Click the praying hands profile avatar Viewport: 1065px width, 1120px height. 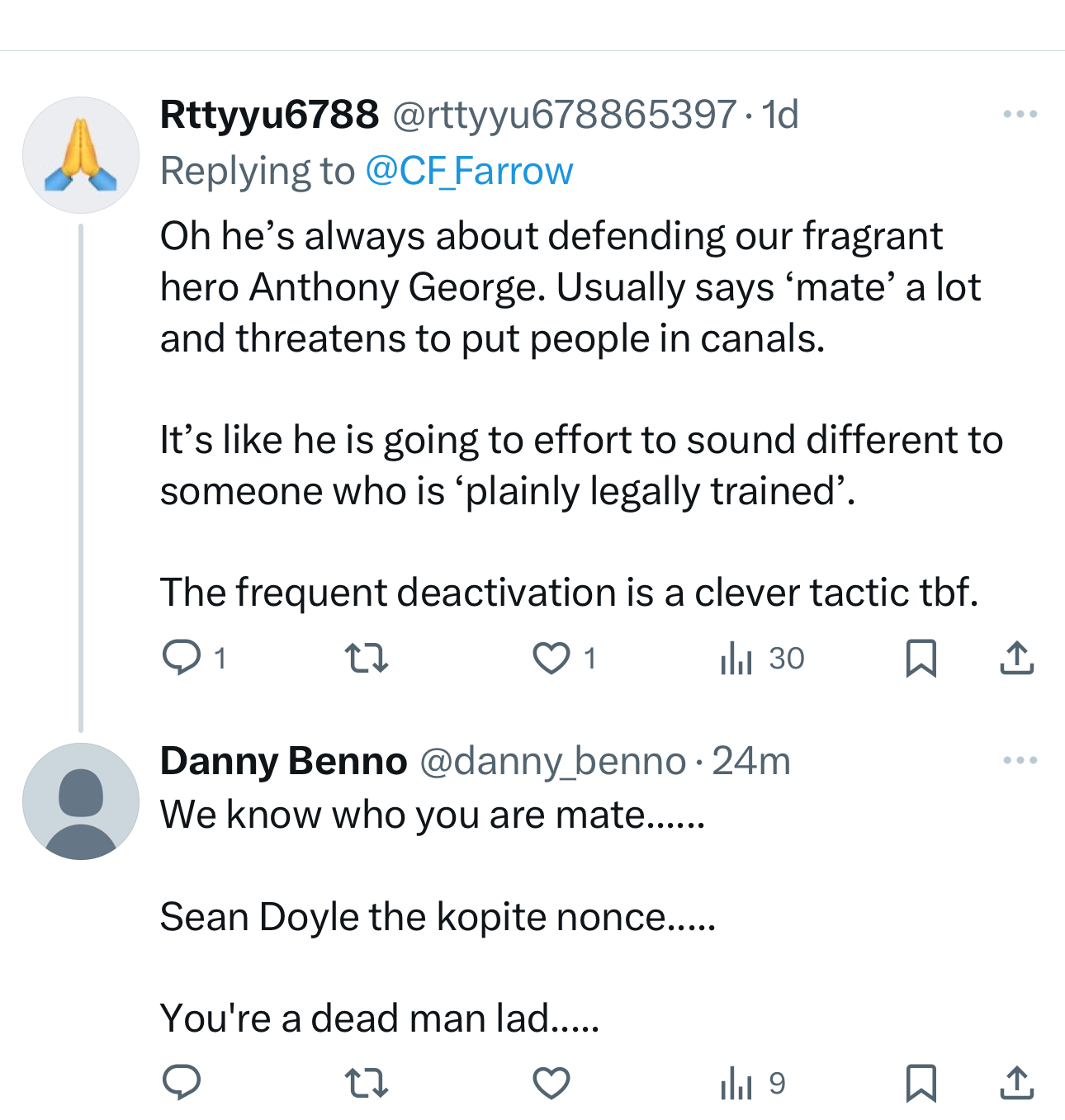81,155
